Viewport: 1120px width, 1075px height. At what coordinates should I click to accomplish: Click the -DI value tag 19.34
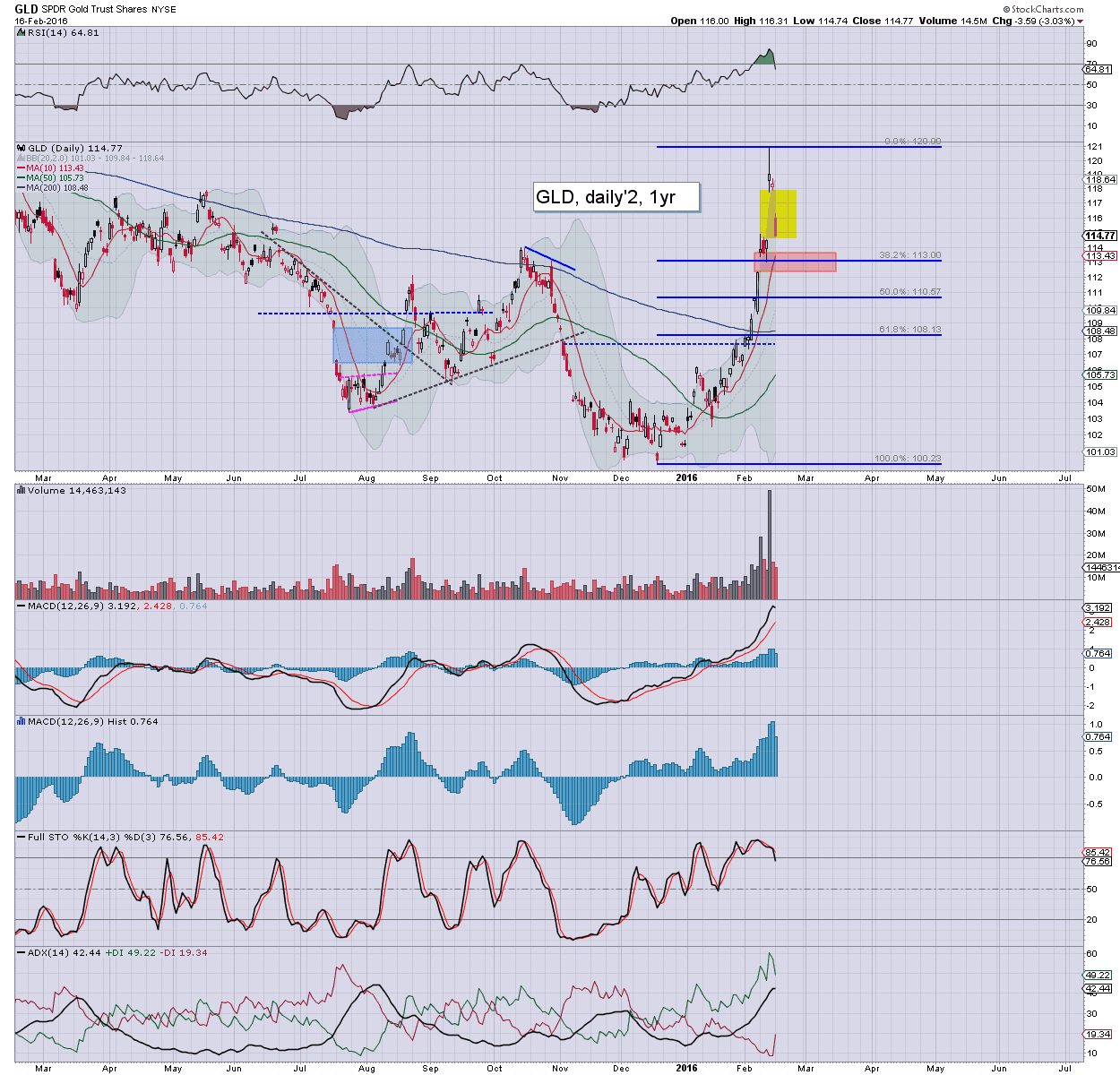[x=1098, y=1034]
